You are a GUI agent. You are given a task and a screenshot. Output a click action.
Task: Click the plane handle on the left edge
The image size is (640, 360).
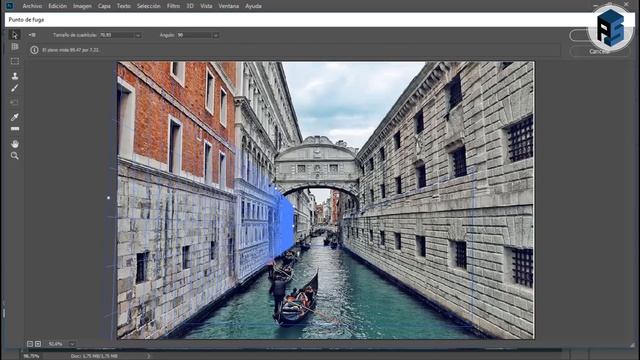(108, 198)
